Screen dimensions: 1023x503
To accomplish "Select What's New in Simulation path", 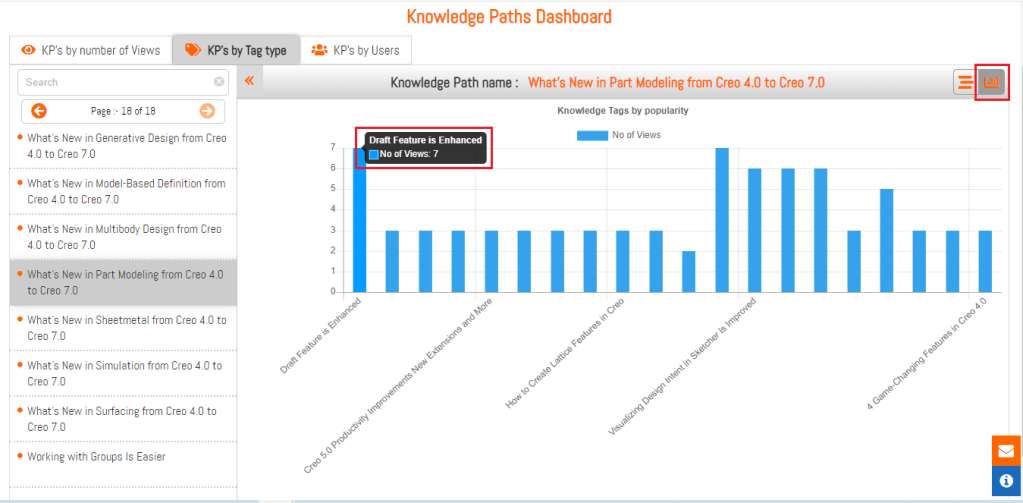I will (125, 373).
